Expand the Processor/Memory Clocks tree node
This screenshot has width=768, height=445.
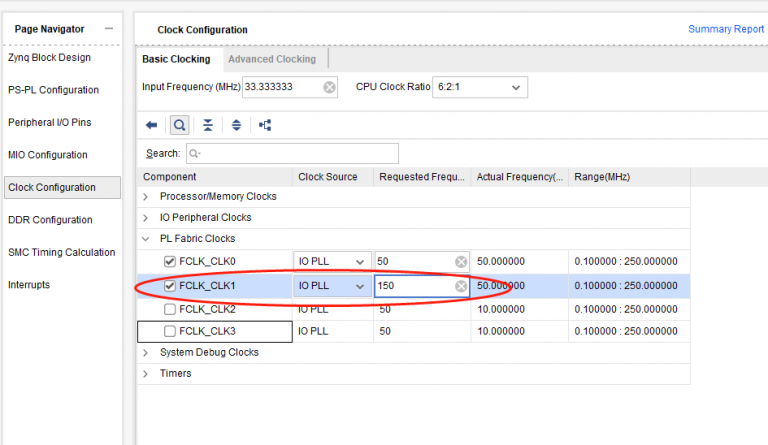point(148,196)
